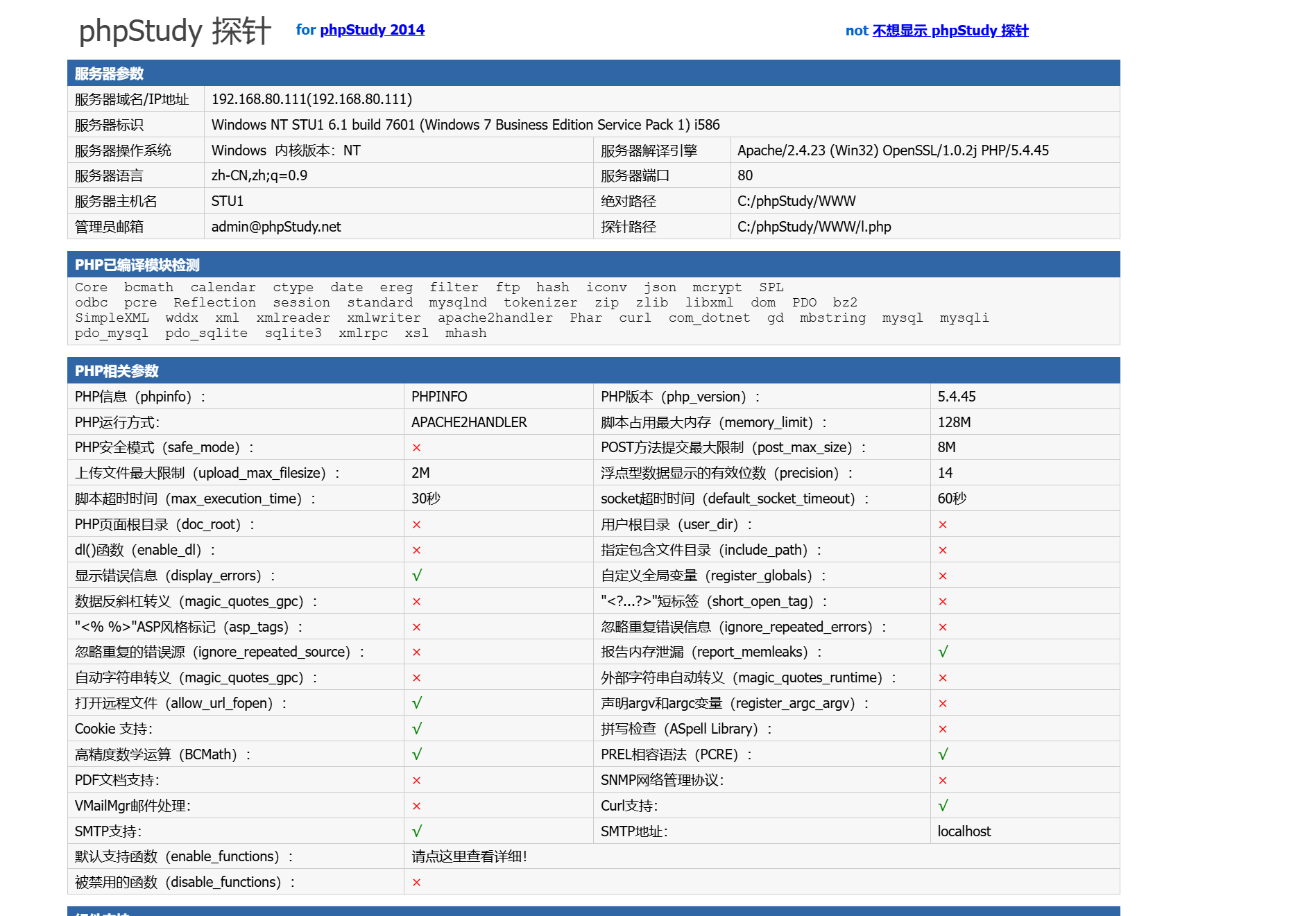Image resolution: width=1316 pixels, height=916 pixels.
Task: Click the 服务器域名/IP地址 label
Action: [x=132, y=99]
